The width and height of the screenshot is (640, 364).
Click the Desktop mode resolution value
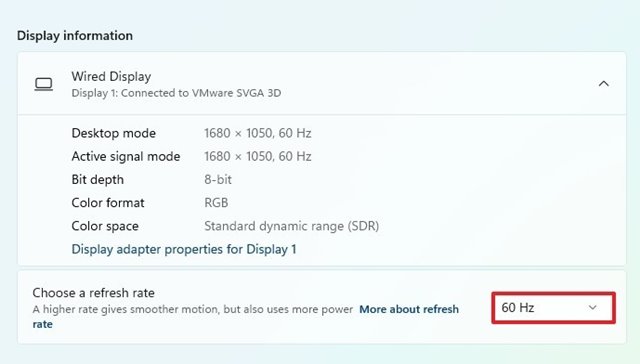(258, 133)
